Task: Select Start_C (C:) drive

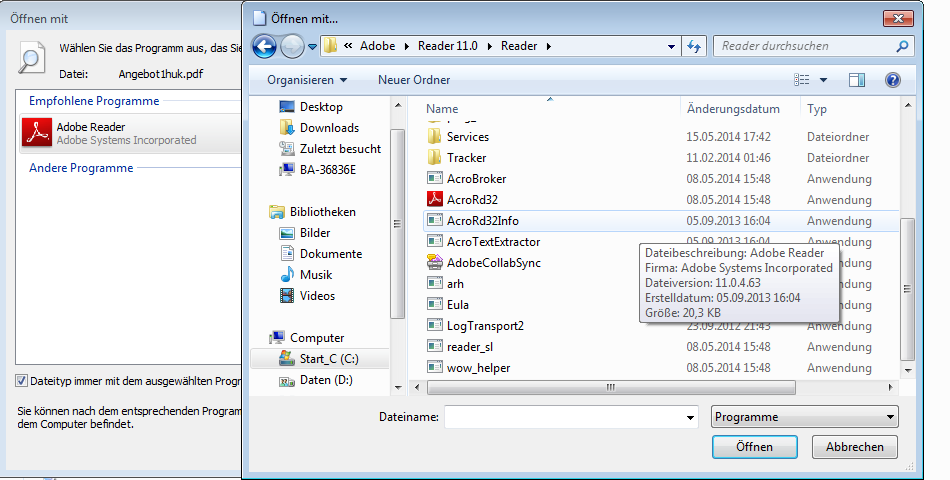Action: click(x=319, y=359)
